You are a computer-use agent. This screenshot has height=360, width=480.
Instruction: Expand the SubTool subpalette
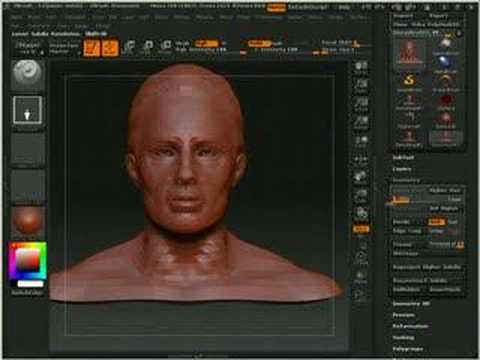[x=403, y=158]
